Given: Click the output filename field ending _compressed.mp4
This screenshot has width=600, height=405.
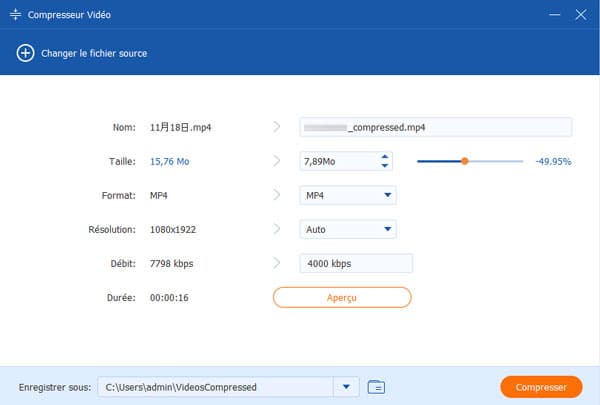Looking at the screenshot, I should point(435,127).
